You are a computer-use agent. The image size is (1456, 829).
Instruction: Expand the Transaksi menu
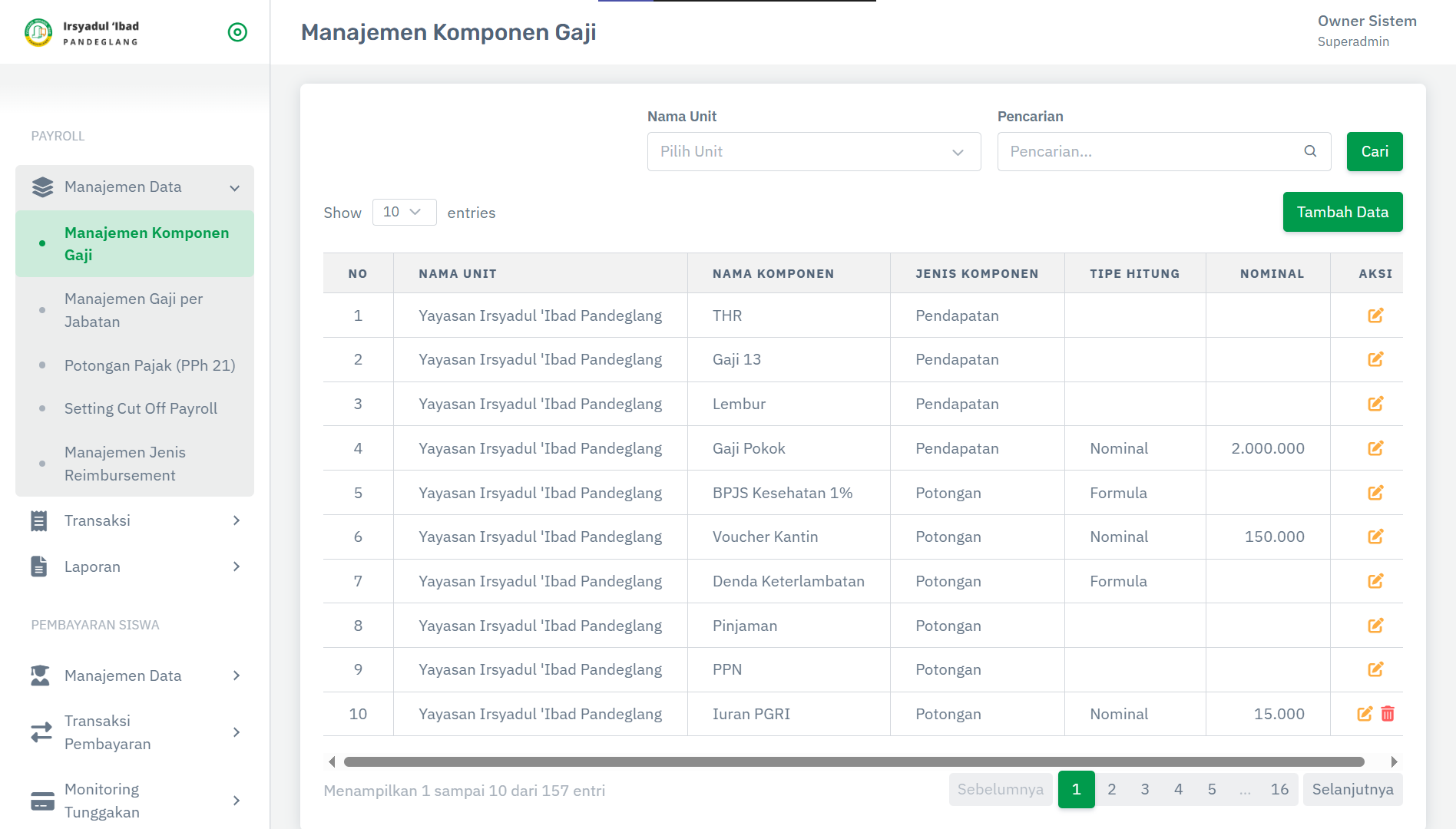pyautogui.click(x=135, y=520)
